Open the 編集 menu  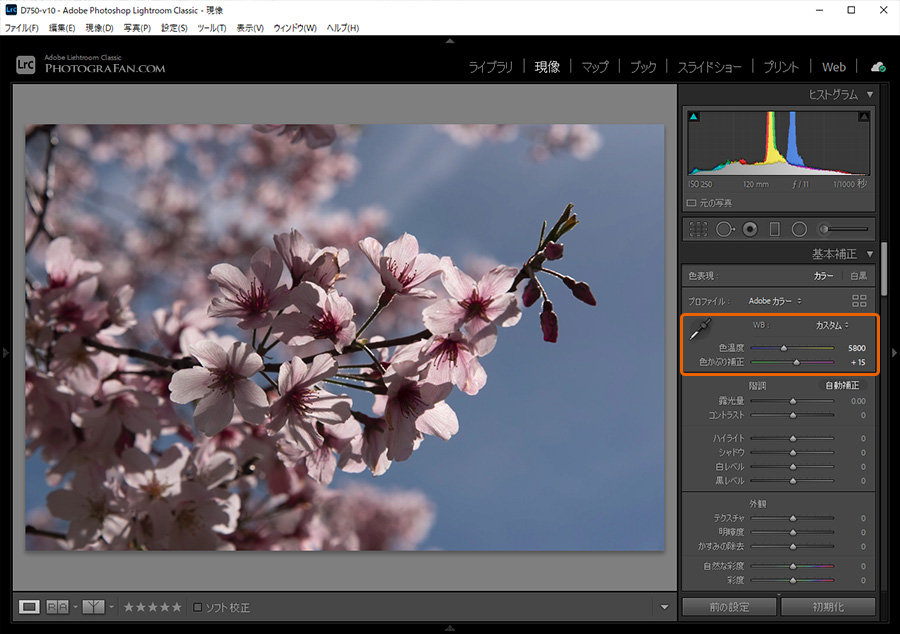(61, 28)
